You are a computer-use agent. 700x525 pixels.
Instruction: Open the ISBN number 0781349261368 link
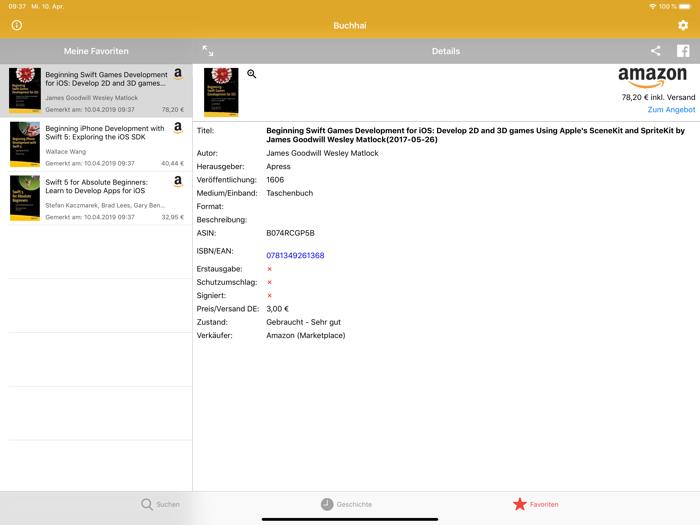coord(295,256)
